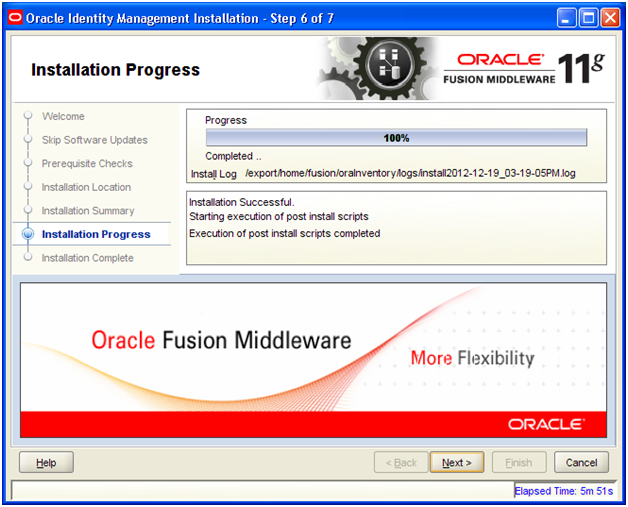Click 'Starting execution of post install scripts' line

point(279,217)
